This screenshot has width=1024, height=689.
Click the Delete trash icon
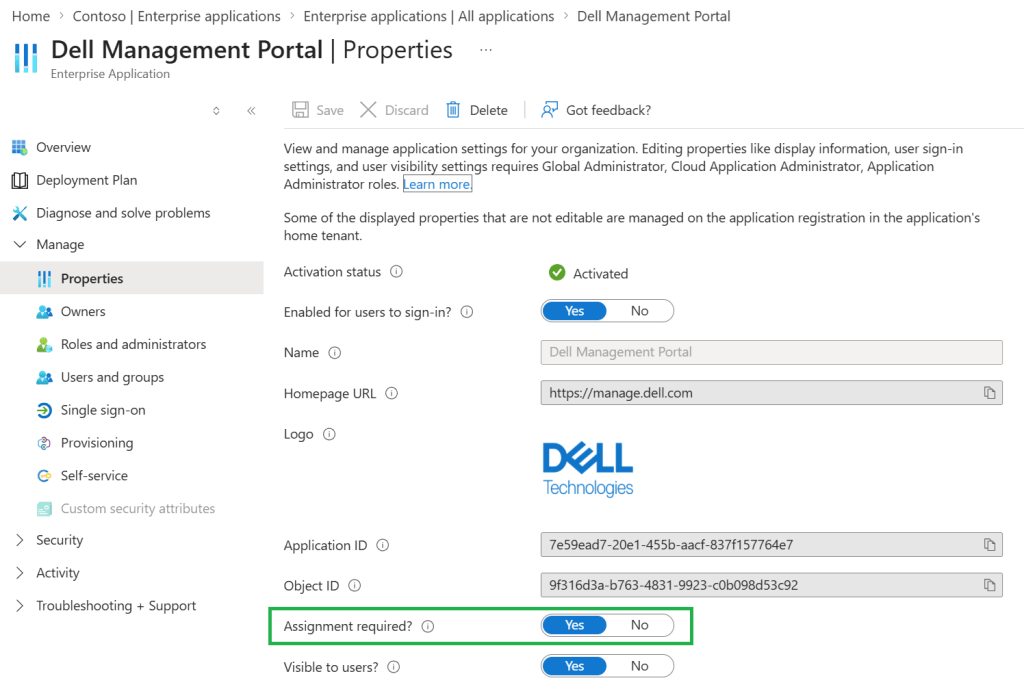point(453,110)
